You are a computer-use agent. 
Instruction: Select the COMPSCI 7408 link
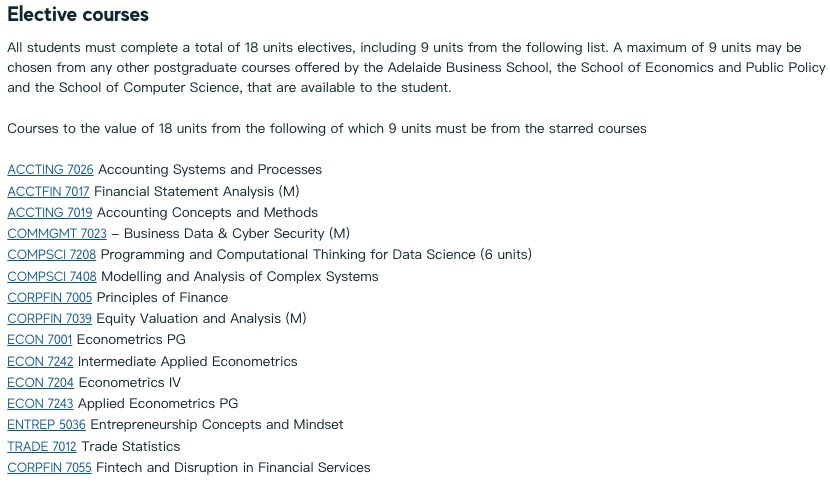coord(51,276)
